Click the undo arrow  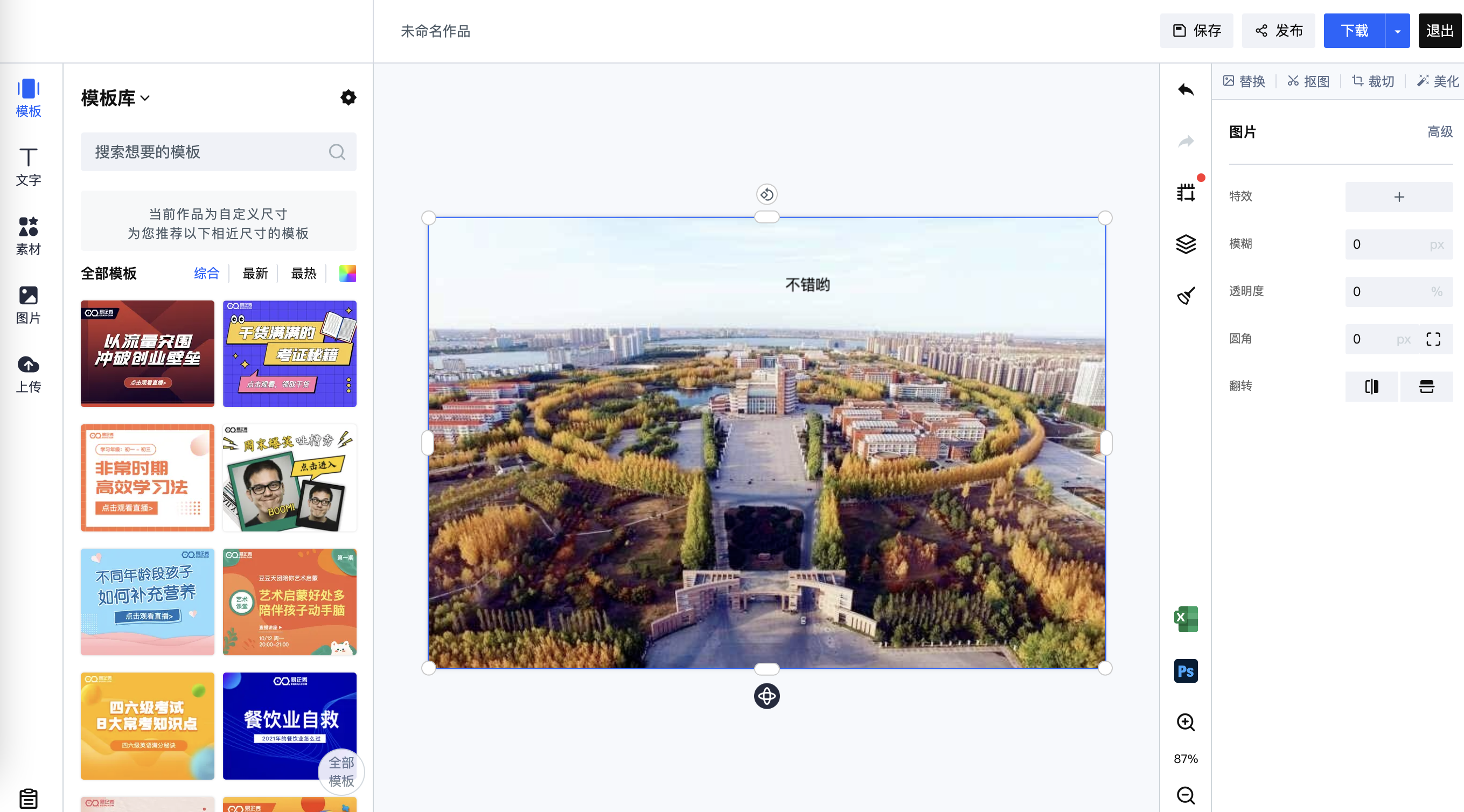pyautogui.click(x=1186, y=90)
